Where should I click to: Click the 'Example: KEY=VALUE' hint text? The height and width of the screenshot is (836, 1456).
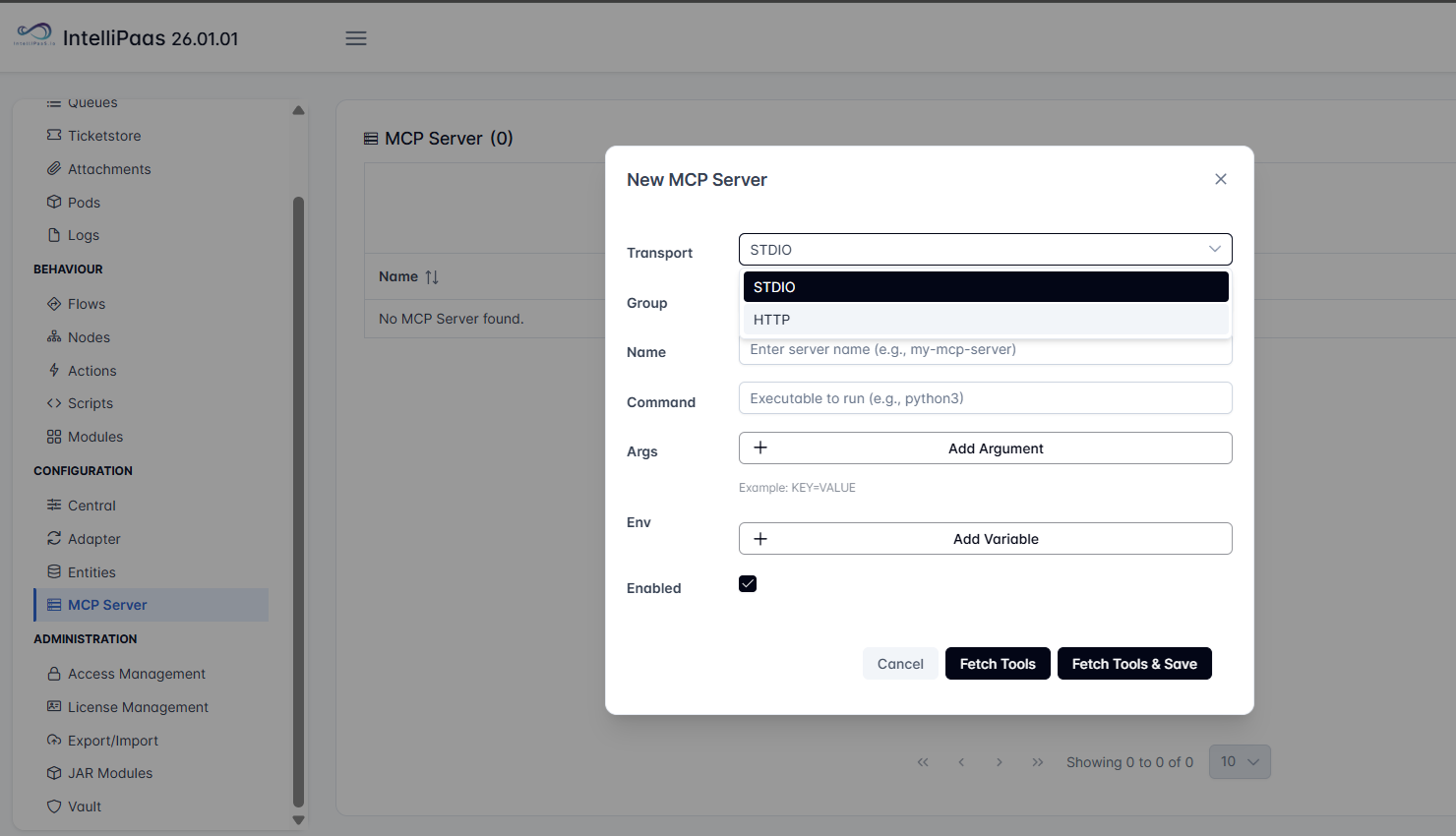tap(797, 488)
